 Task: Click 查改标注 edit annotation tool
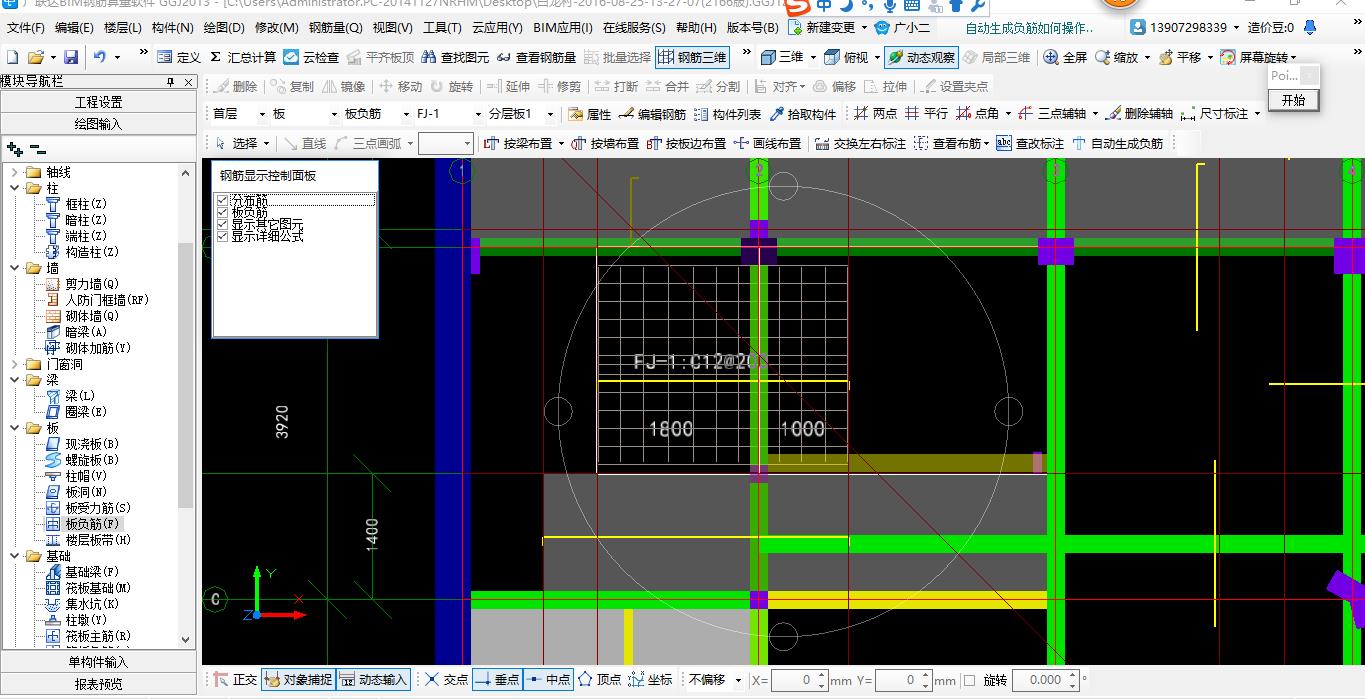[x=1030, y=143]
